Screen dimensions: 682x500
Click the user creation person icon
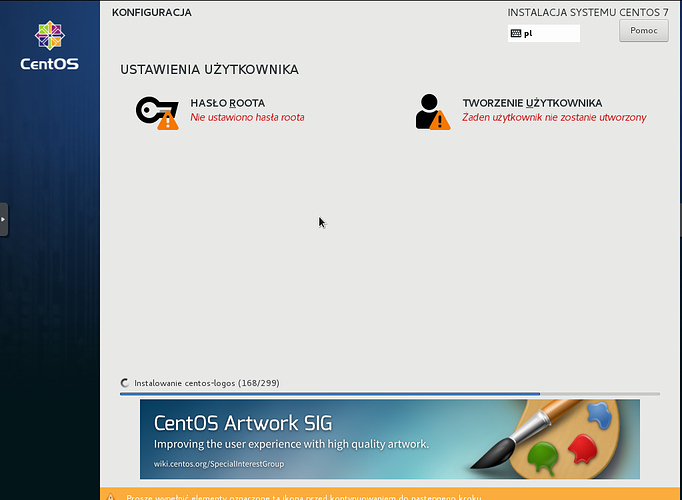[429, 108]
